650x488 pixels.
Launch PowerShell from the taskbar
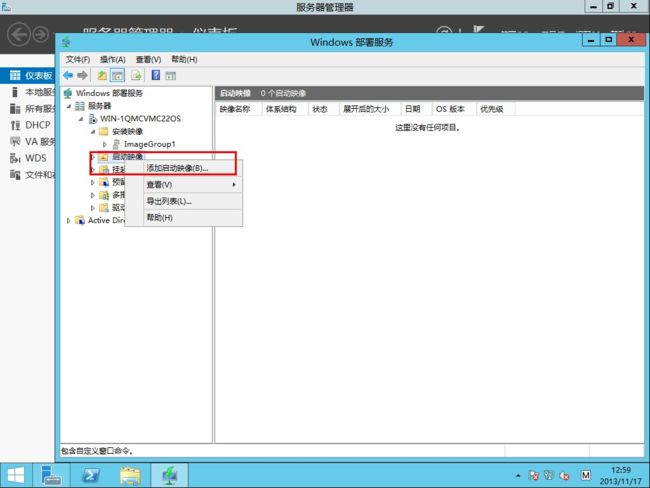[91, 475]
